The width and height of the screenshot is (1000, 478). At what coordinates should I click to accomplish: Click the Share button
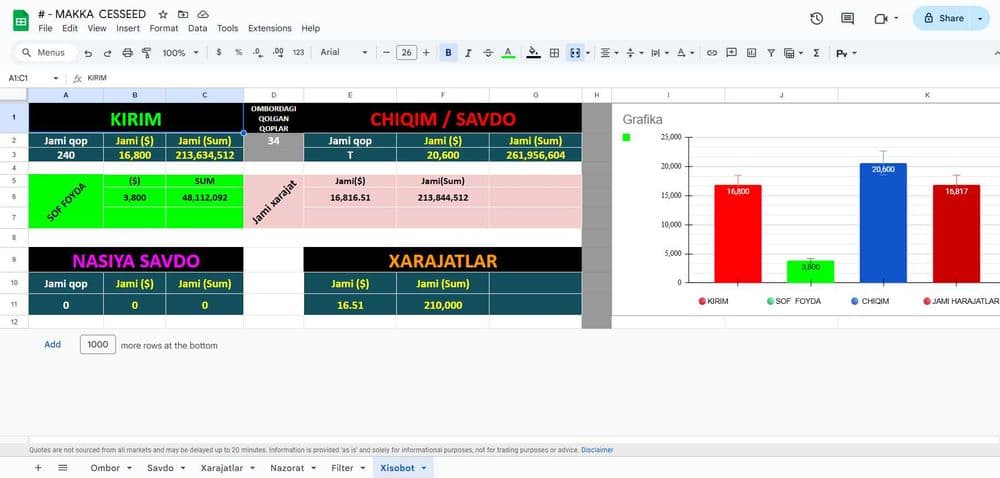tap(944, 18)
